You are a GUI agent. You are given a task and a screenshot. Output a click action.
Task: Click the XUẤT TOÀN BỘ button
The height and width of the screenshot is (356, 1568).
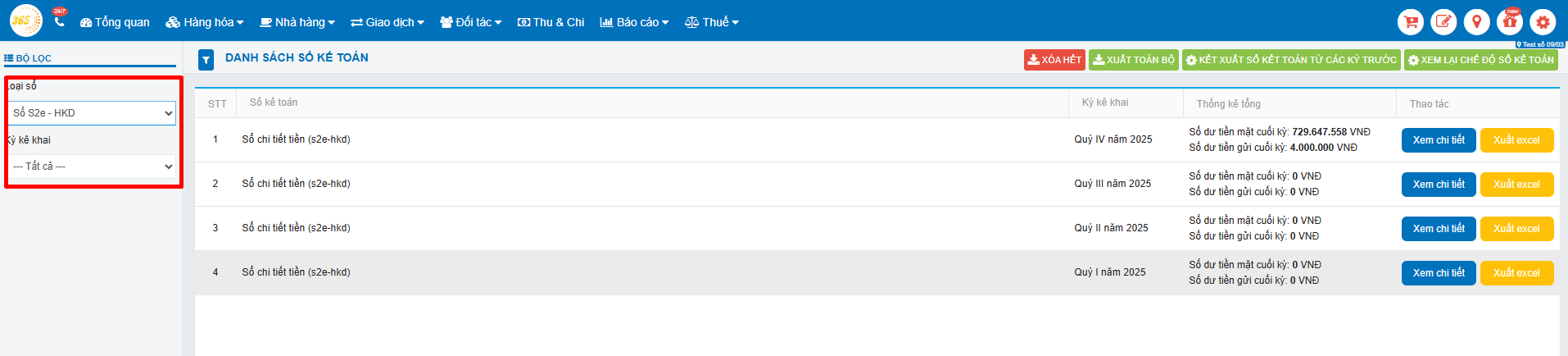coord(1134,60)
